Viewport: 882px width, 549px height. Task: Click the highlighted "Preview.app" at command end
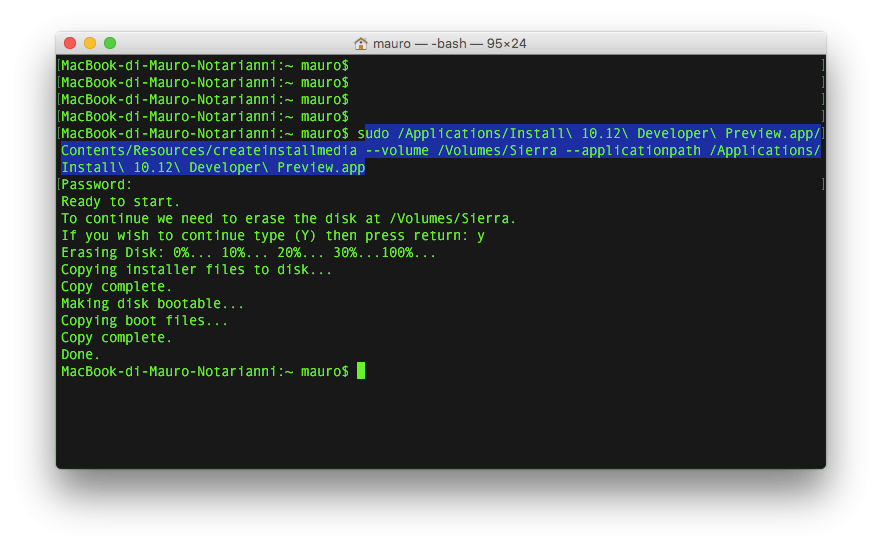pos(321,167)
